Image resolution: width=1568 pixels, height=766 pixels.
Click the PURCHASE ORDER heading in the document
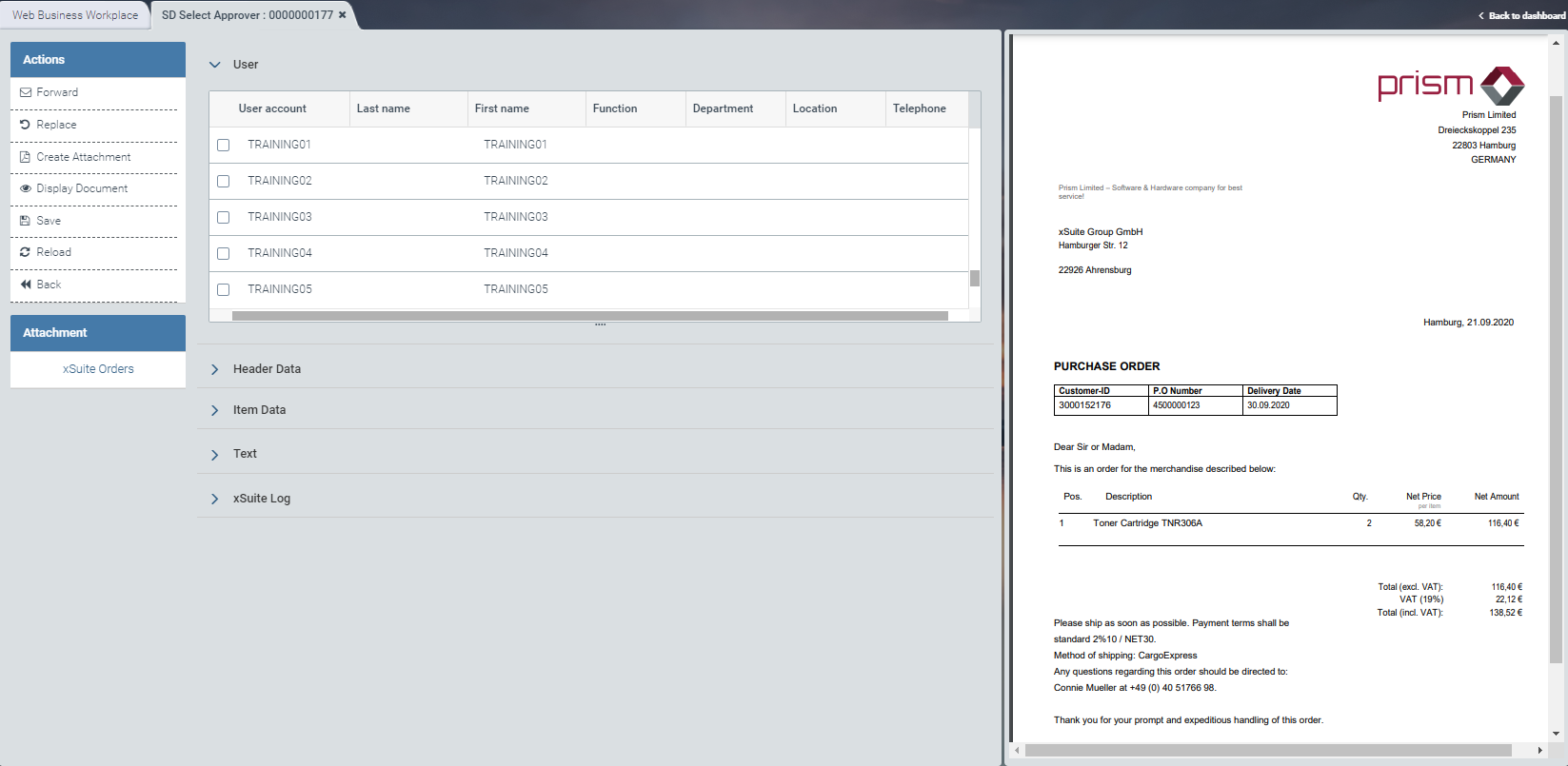(x=1106, y=366)
